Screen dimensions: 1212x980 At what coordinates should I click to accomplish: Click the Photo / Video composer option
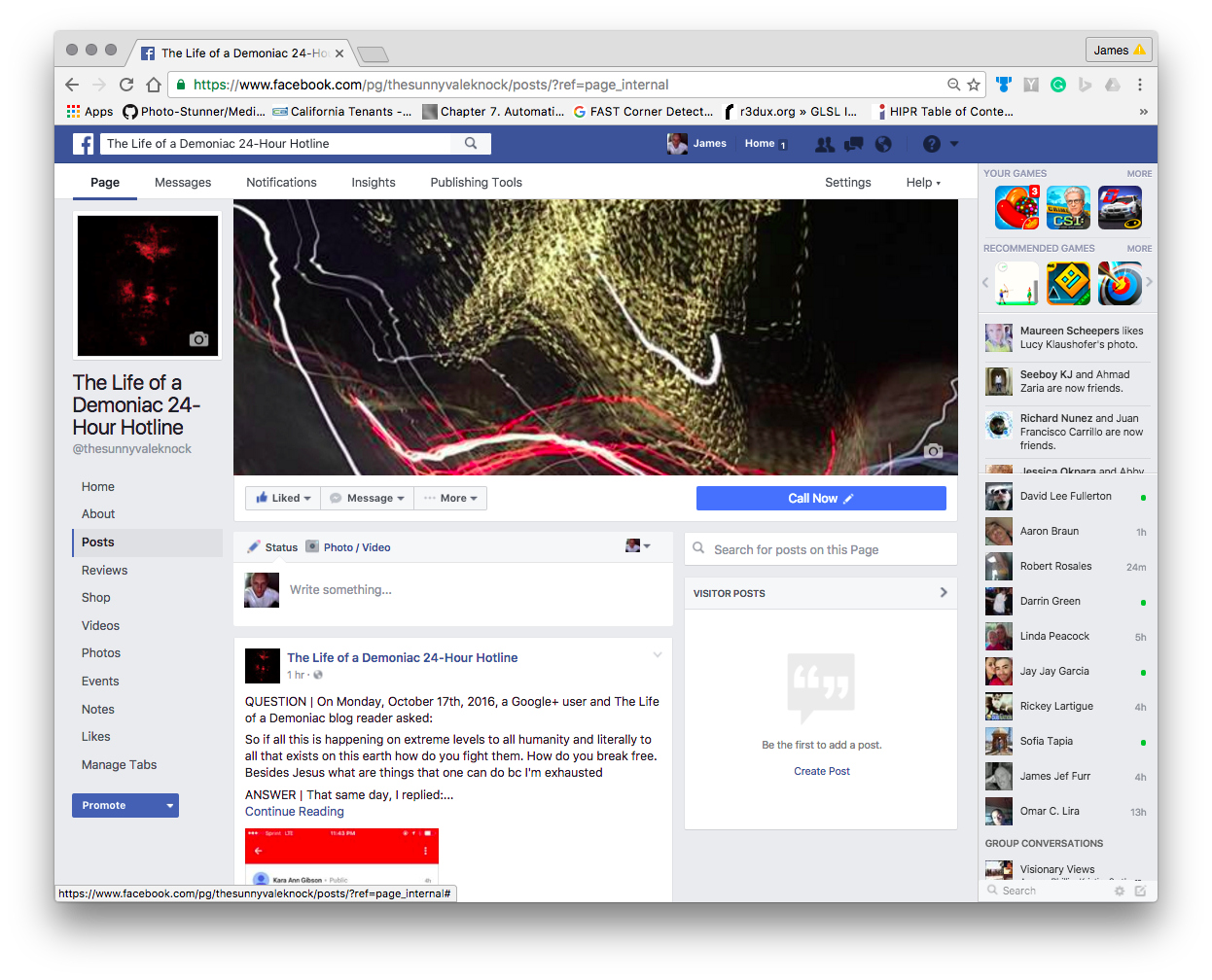point(348,547)
